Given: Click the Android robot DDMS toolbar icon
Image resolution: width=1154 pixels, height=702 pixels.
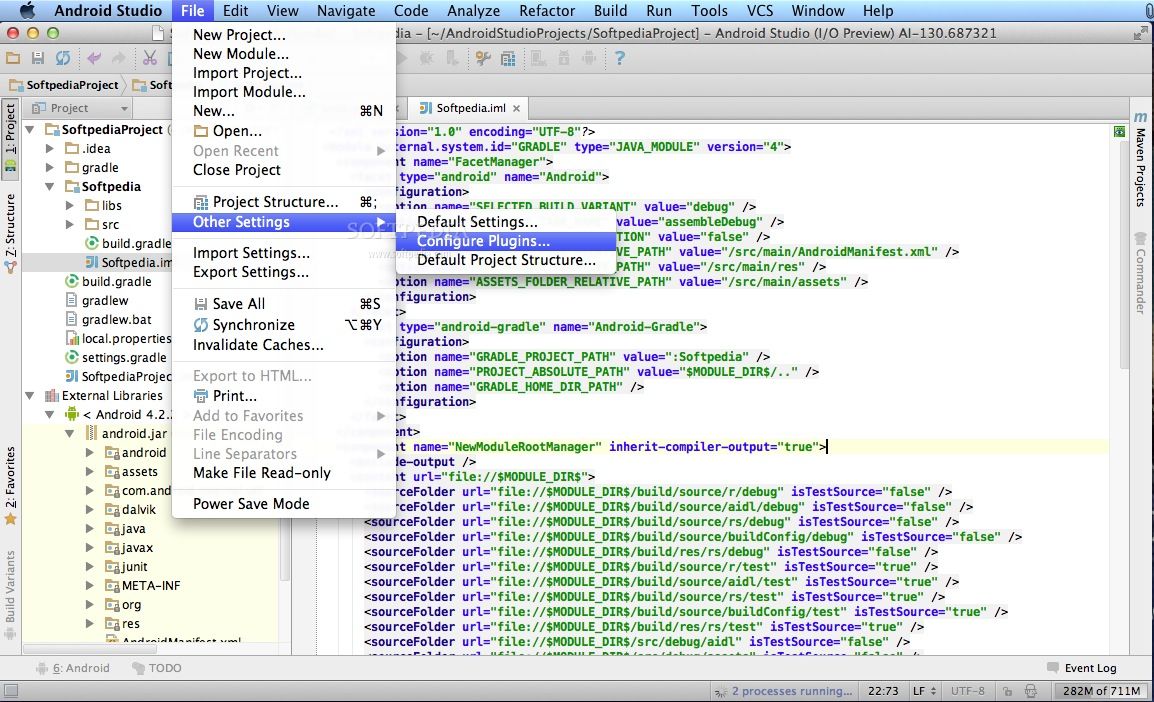Looking at the screenshot, I should tap(589, 58).
